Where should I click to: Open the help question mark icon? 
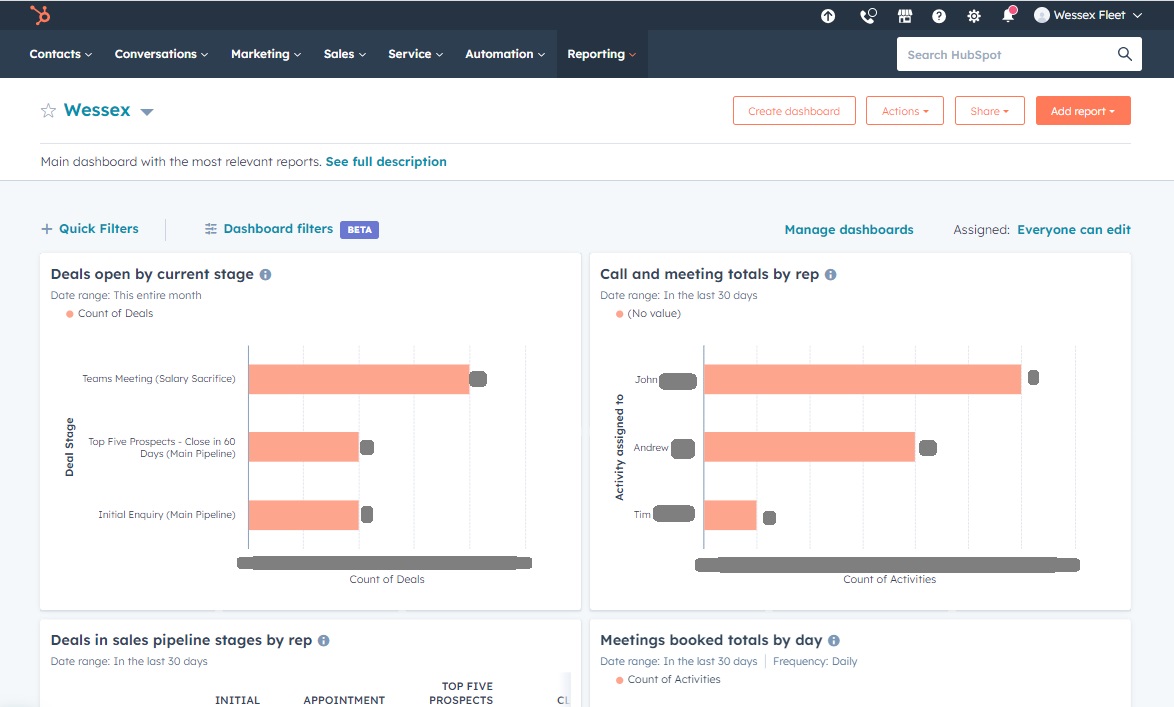939,16
